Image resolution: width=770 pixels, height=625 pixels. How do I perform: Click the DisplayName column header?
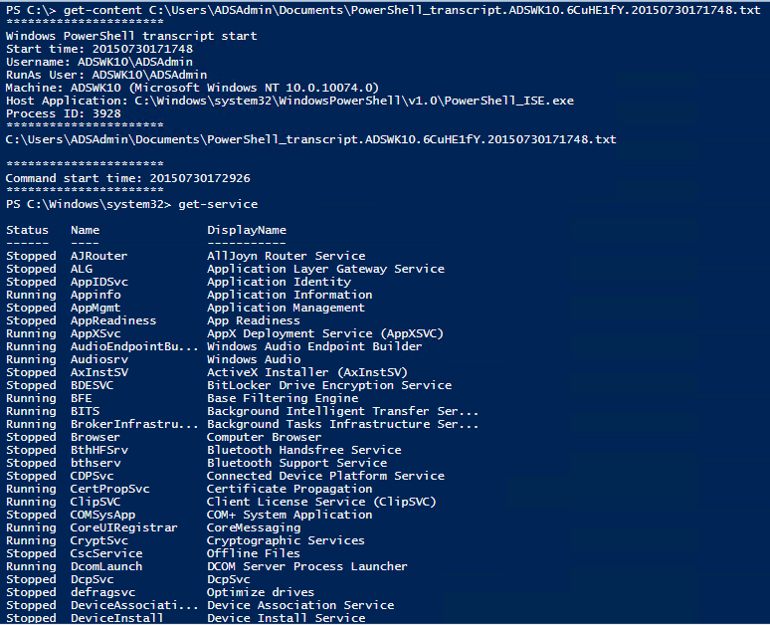246,230
